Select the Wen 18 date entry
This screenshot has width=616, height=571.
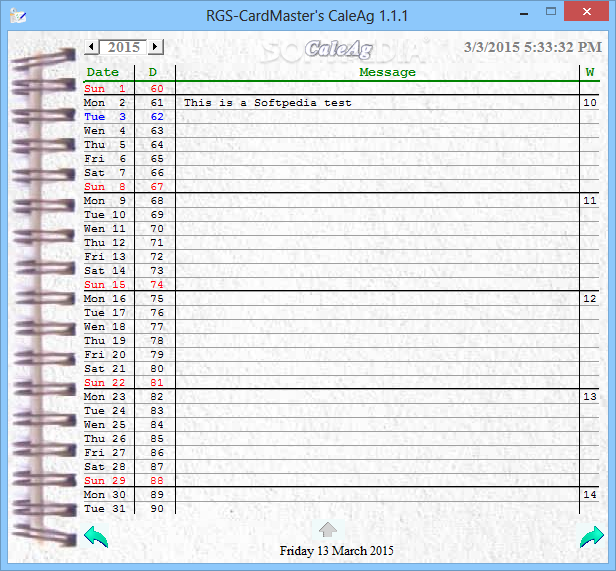104,327
